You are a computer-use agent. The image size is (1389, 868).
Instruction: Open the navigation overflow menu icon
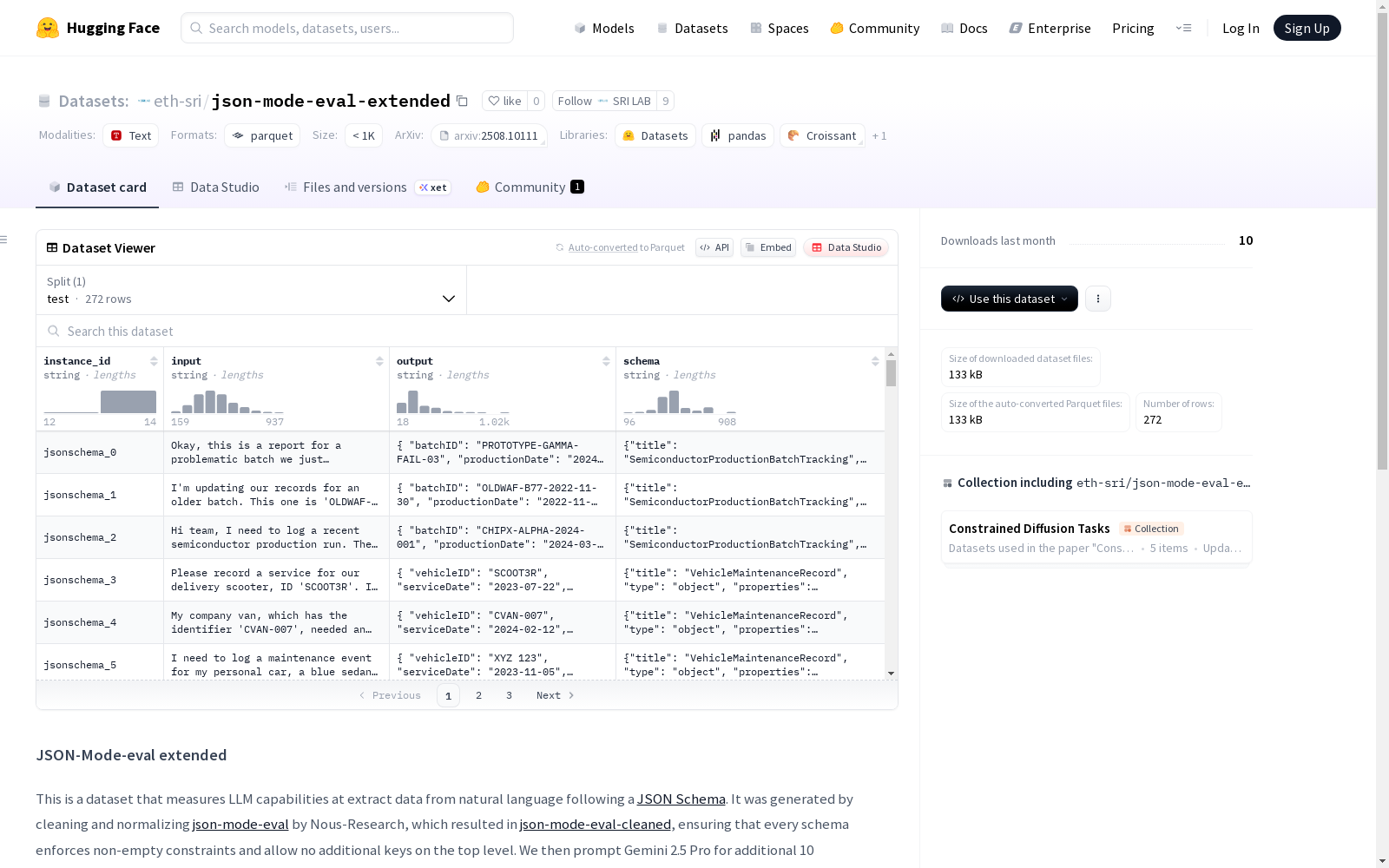point(1183,28)
